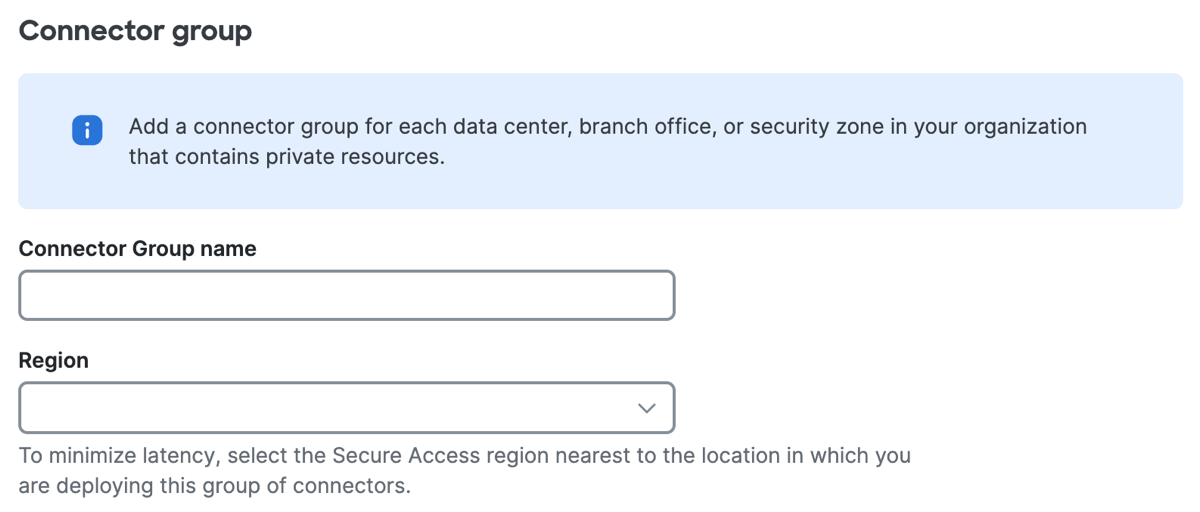Screen dimensions: 1200x512
Task: Click the Connector Group name label
Action: pyautogui.click(x=138, y=249)
